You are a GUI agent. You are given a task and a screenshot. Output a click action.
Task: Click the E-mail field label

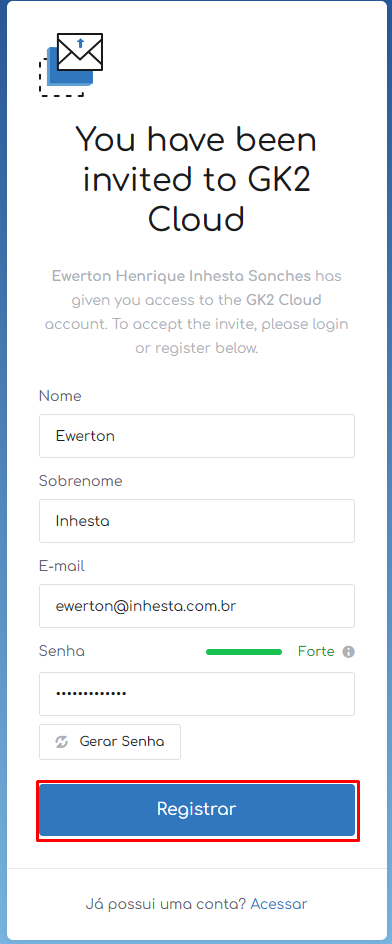coord(61,566)
